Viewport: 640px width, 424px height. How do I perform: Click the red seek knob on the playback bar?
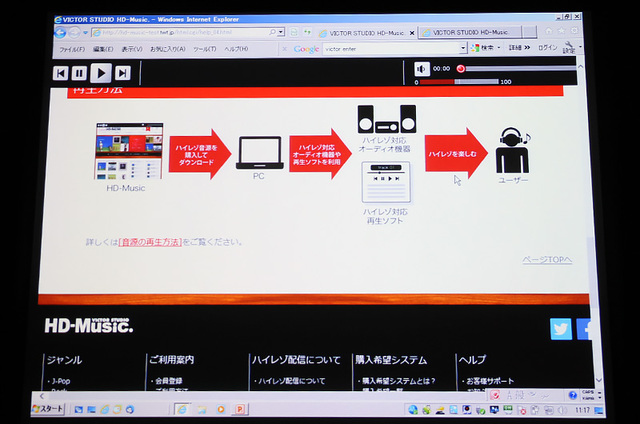[x=461, y=69]
